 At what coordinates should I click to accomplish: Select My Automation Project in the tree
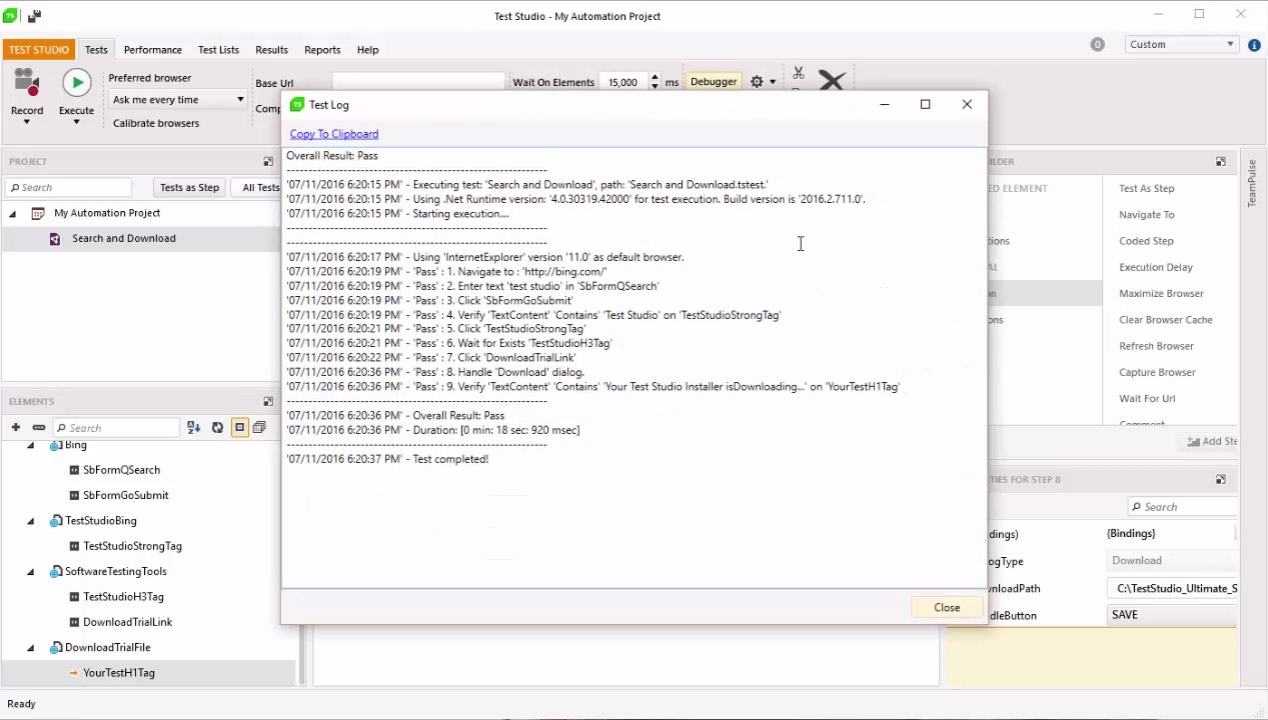pyautogui.click(x=107, y=213)
